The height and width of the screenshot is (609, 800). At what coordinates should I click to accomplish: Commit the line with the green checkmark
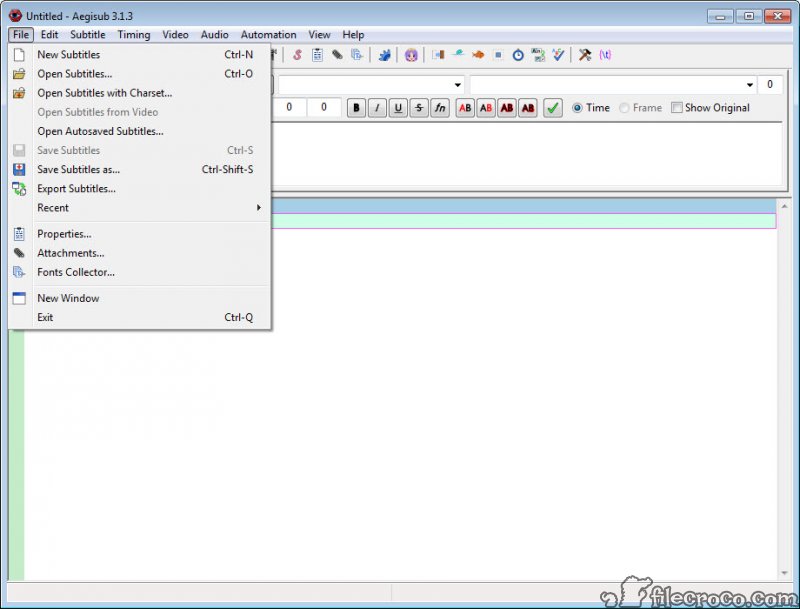tap(553, 108)
